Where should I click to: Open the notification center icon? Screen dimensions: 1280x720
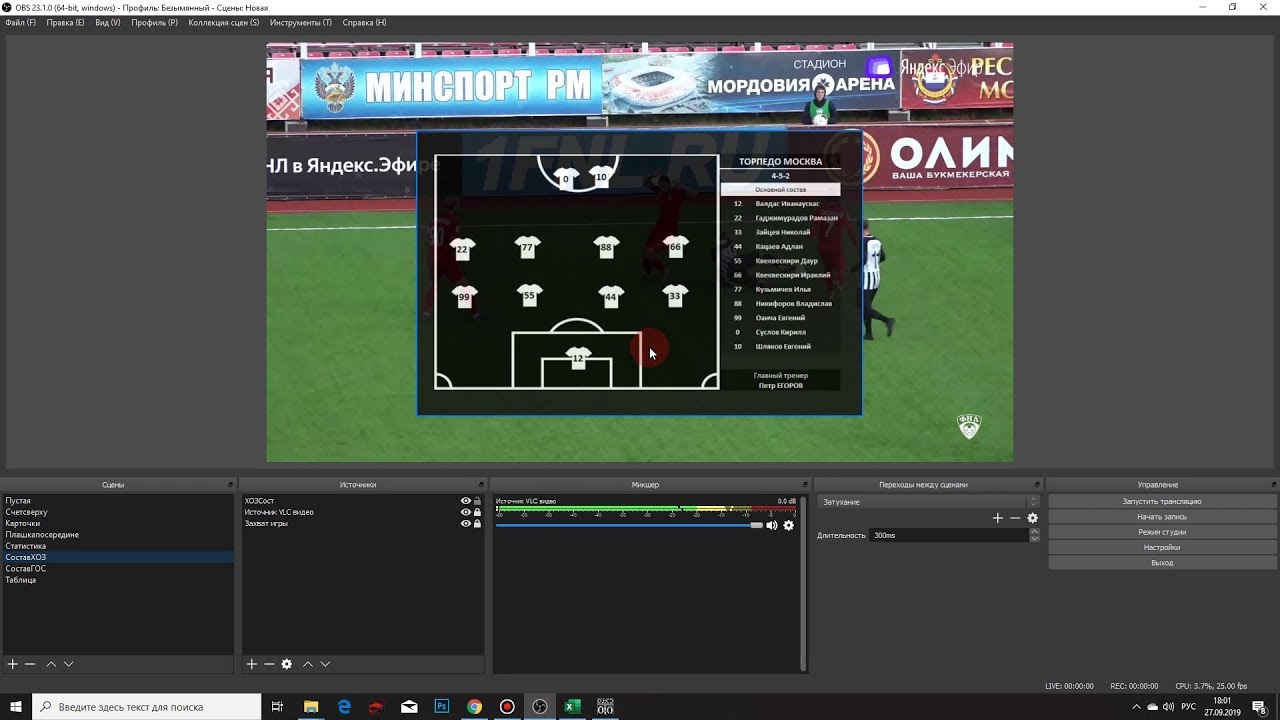(1259, 706)
